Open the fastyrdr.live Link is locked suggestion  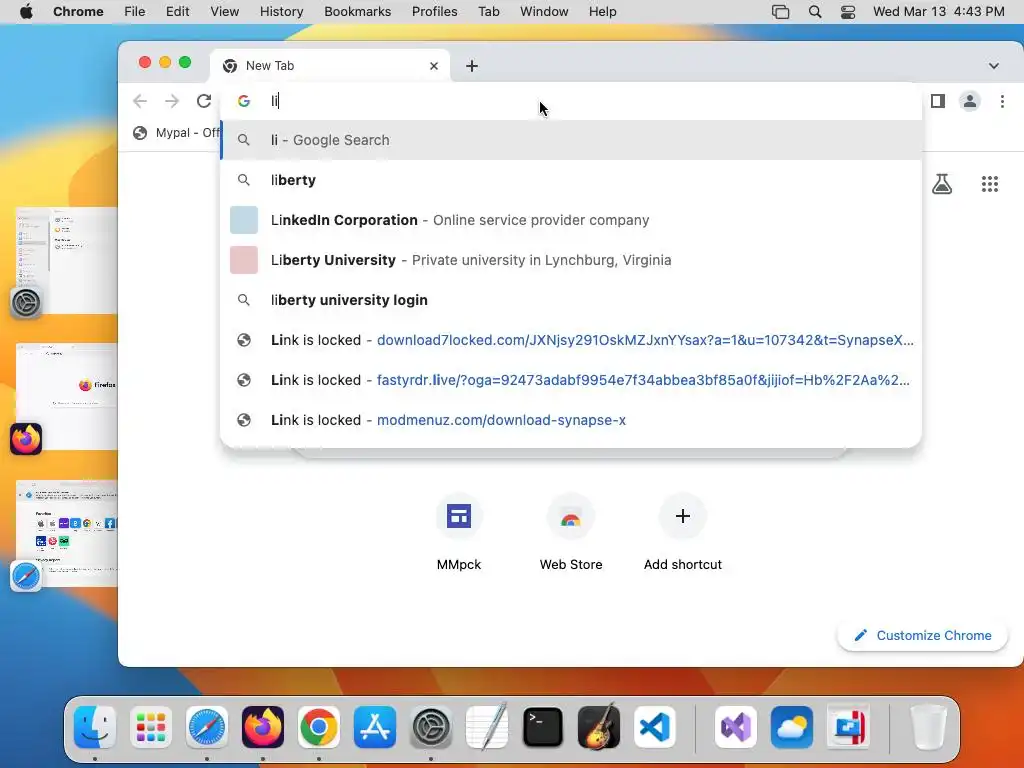point(571,380)
